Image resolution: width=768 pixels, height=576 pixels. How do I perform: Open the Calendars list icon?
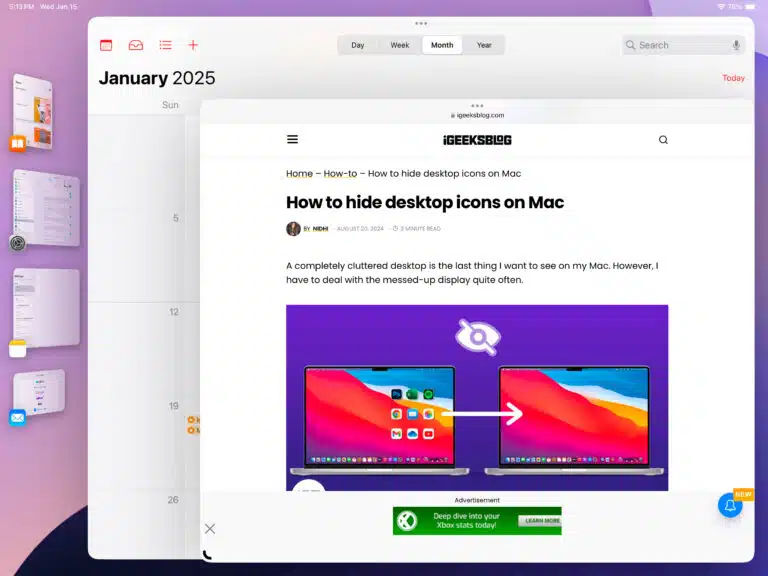pos(106,45)
